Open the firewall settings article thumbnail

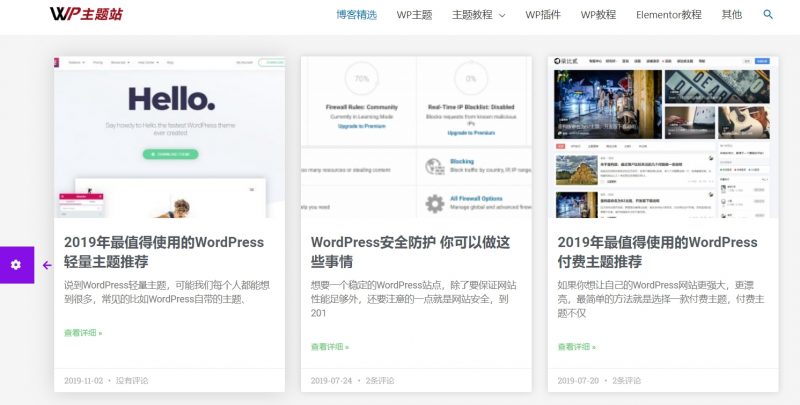(x=416, y=137)
